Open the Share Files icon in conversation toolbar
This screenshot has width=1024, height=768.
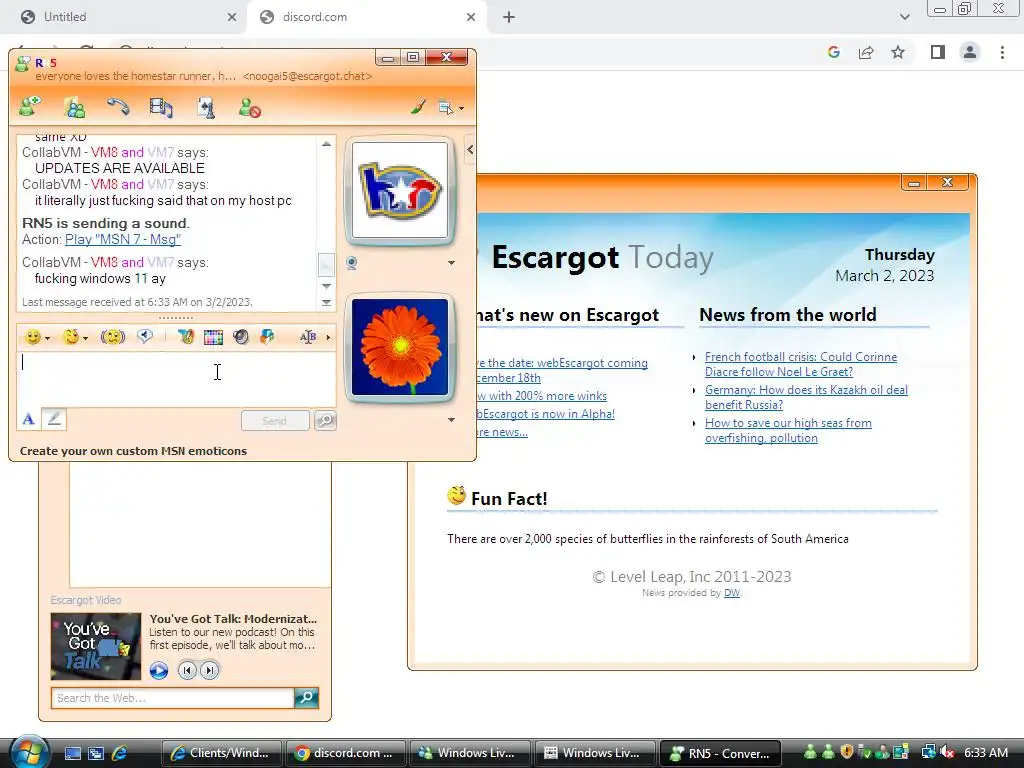pyautogui.click(x=74, y=107)
